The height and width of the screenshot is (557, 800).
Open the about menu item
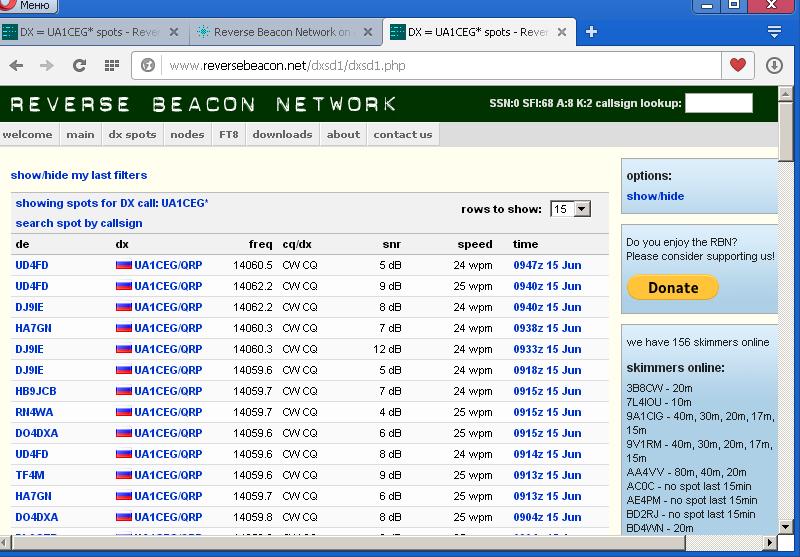(x=343, y=135)
